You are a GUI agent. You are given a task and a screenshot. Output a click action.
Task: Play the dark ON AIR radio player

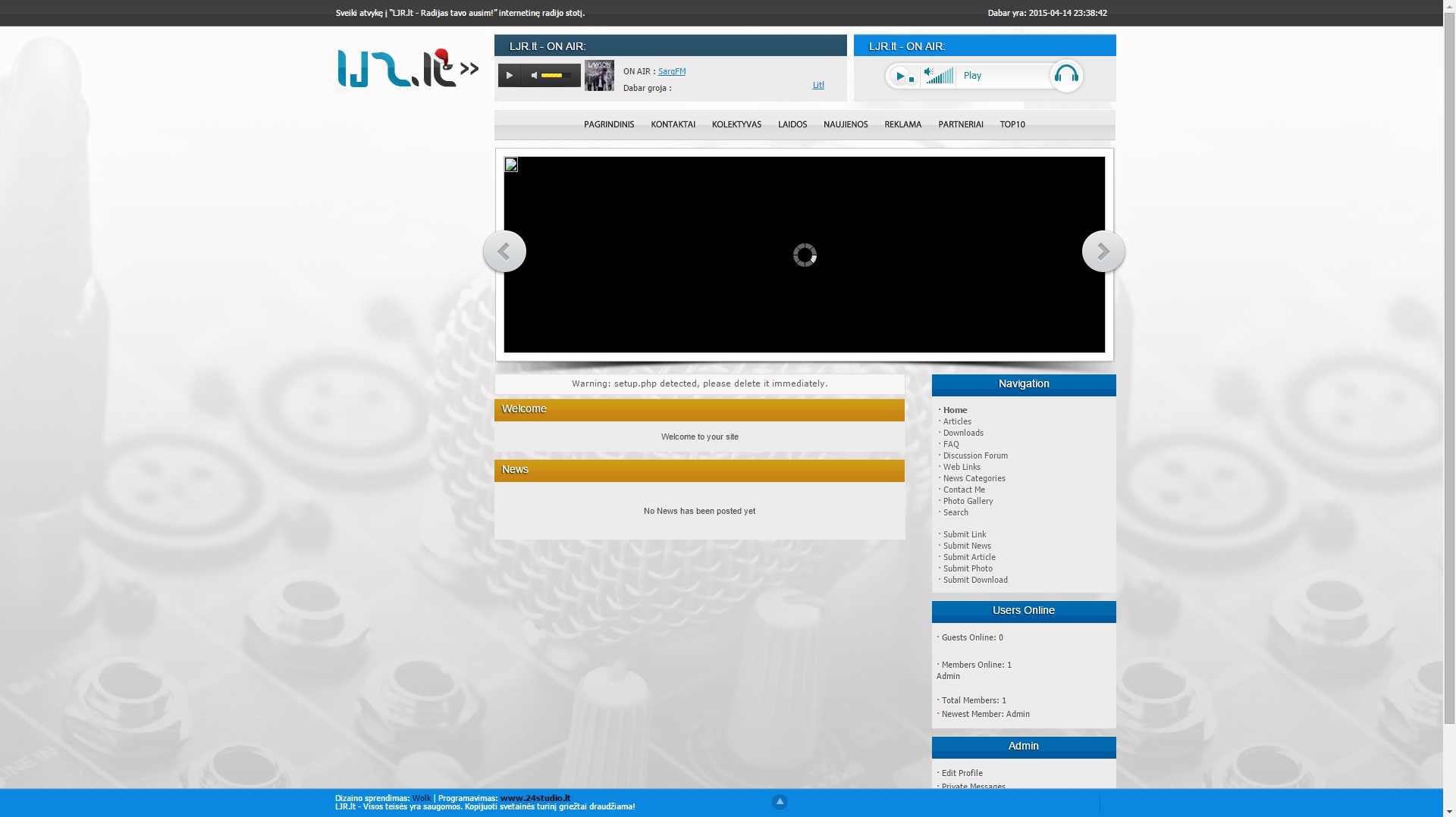point(510,75)
